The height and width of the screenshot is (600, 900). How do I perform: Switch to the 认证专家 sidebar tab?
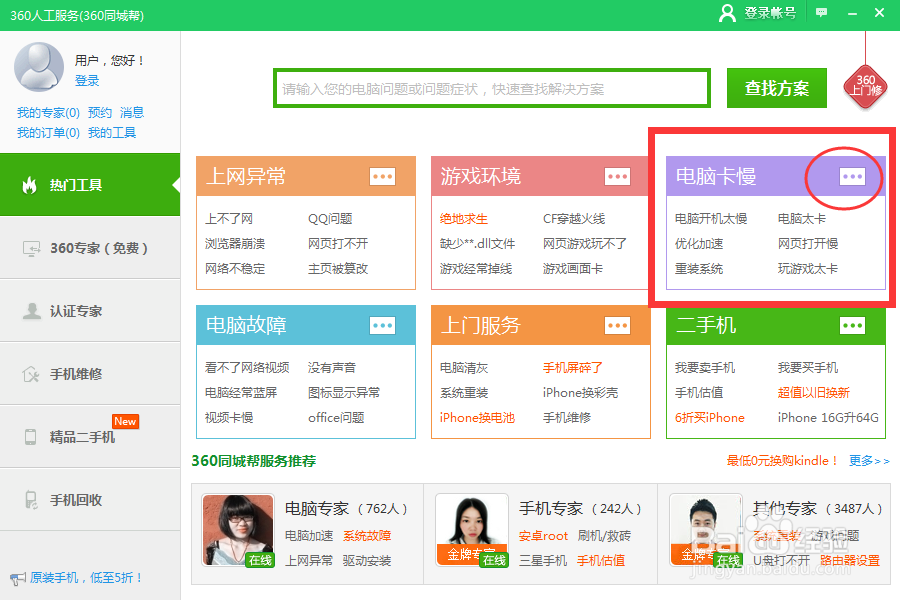(90, 311)
